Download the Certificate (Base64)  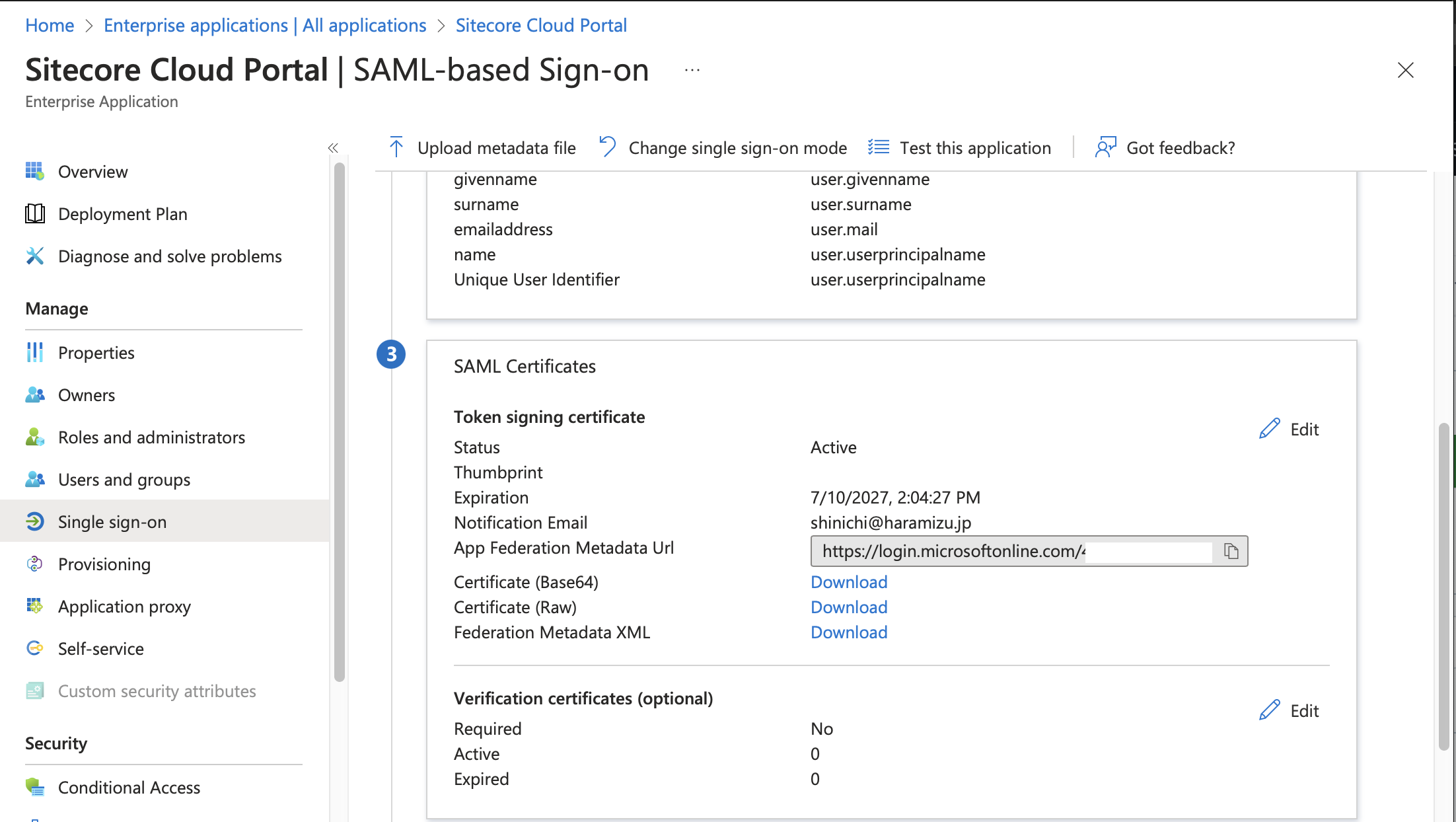point(849,582)
